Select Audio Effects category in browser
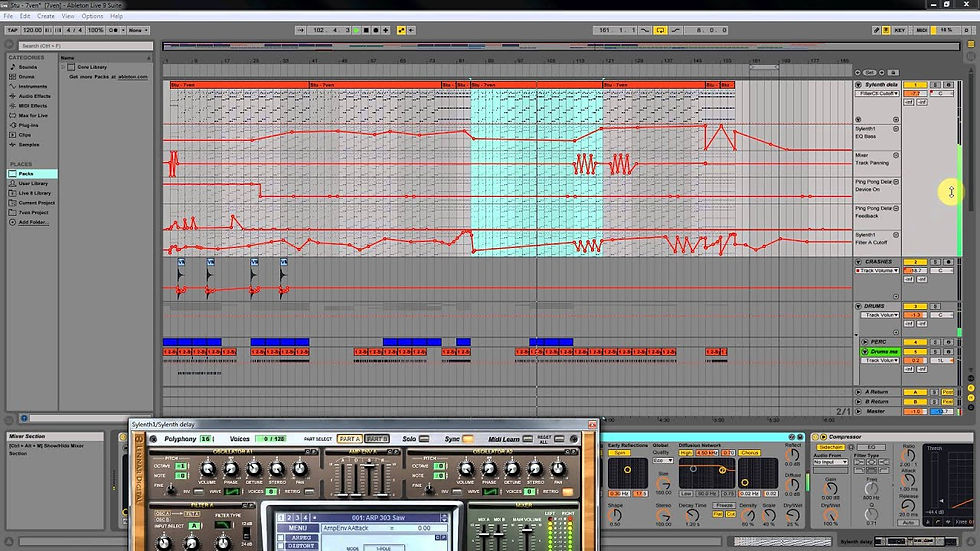 (34, 96)
